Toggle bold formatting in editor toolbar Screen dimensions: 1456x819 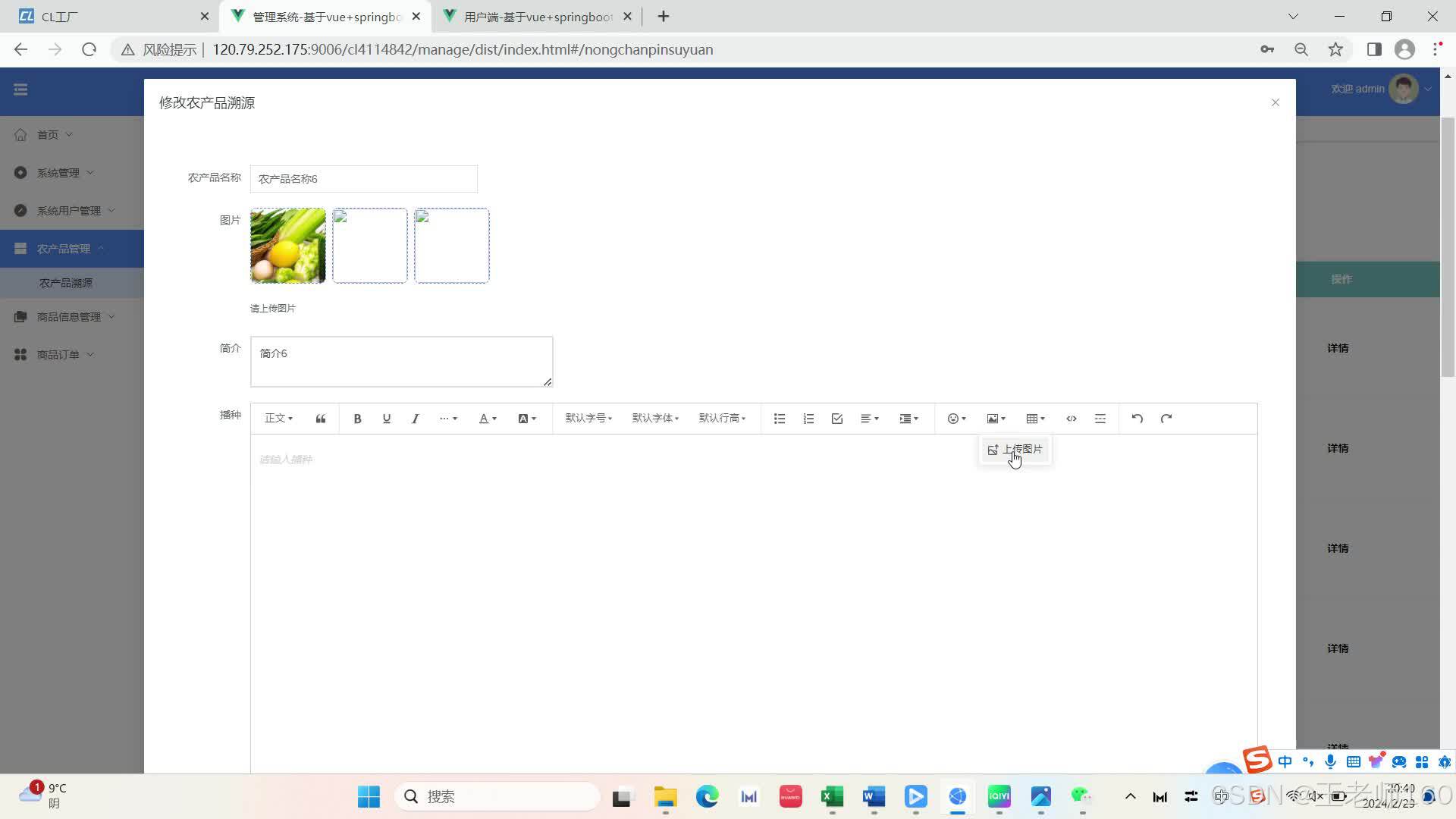tap(357, 419)
